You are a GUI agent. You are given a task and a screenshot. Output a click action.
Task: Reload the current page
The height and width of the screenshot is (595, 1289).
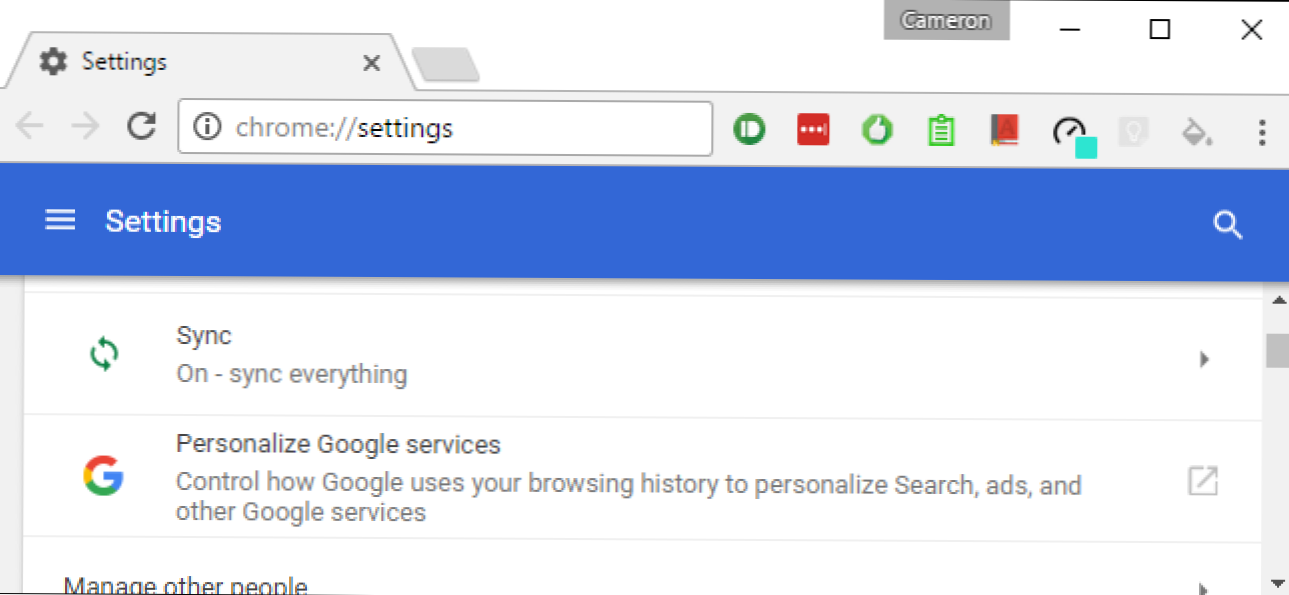tap(143, 127)
